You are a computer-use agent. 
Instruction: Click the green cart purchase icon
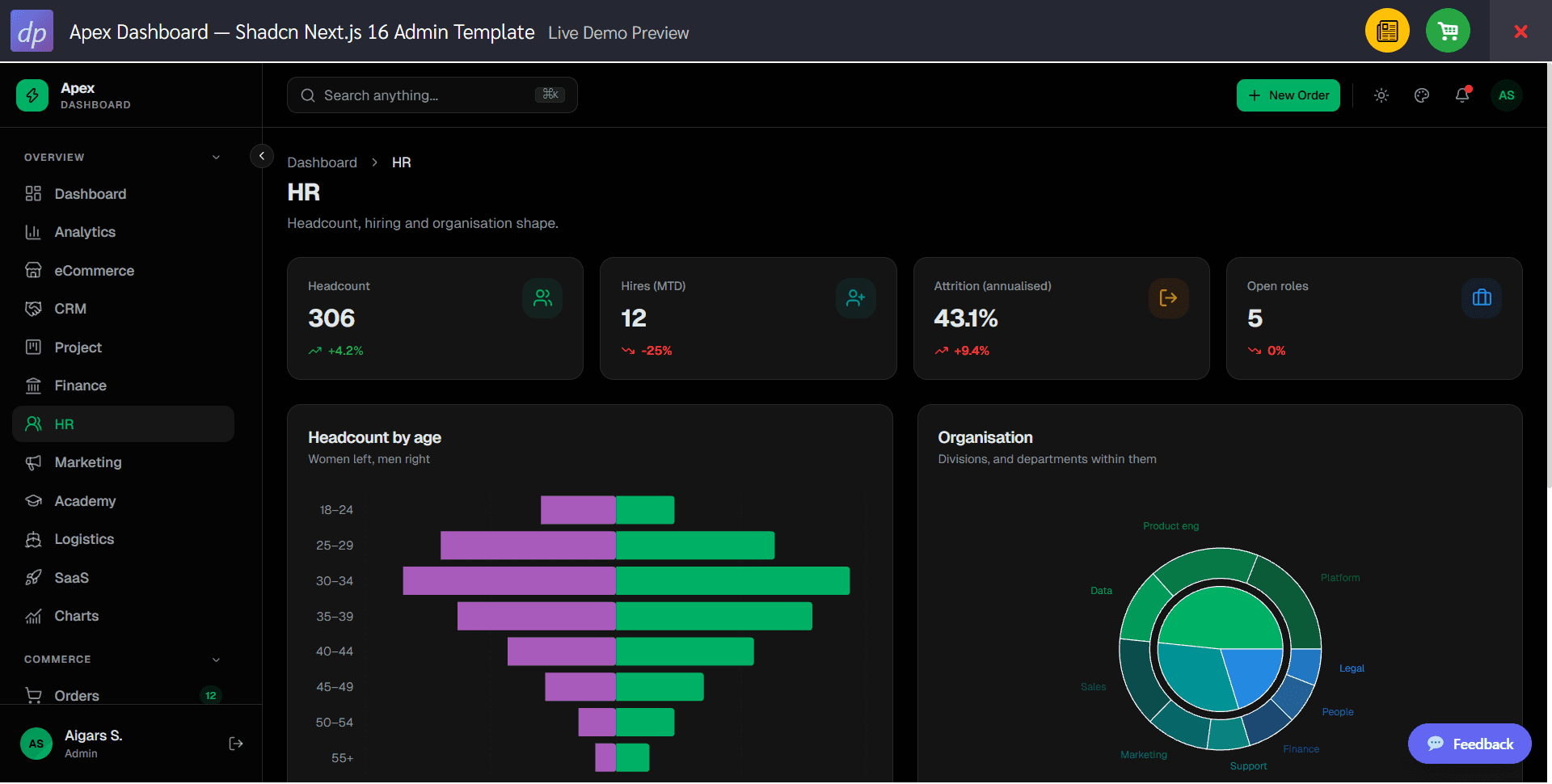click(x=1448, y=31)
